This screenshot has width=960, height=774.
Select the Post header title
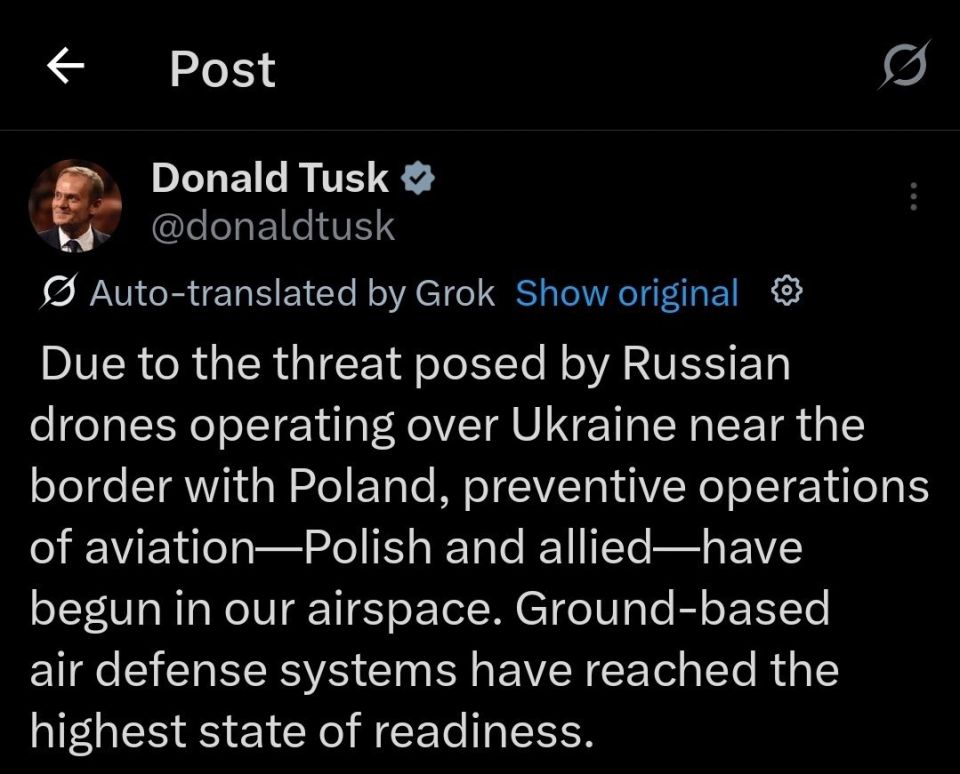coord(222,66)
